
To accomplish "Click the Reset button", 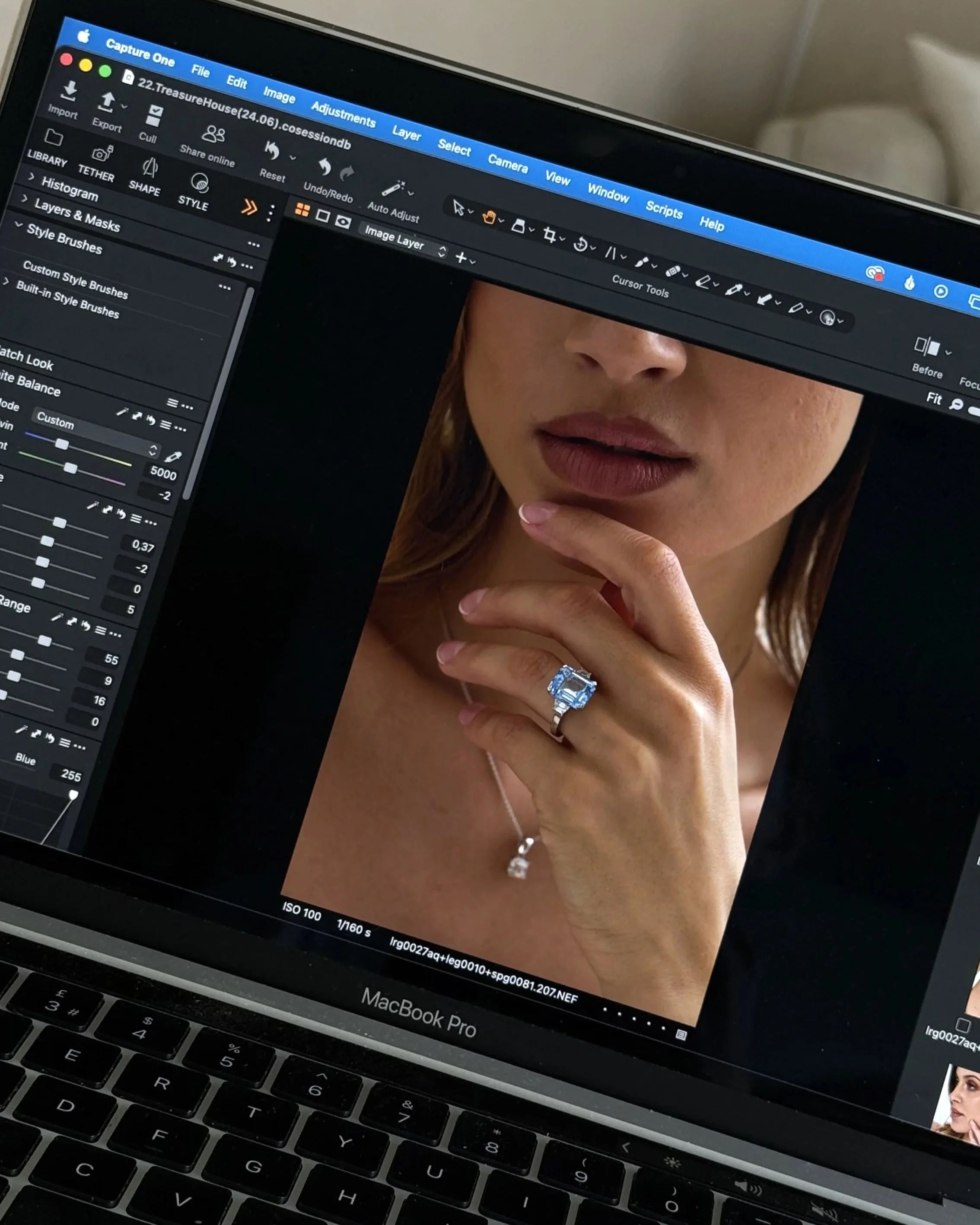I will (x=272, y=161).
